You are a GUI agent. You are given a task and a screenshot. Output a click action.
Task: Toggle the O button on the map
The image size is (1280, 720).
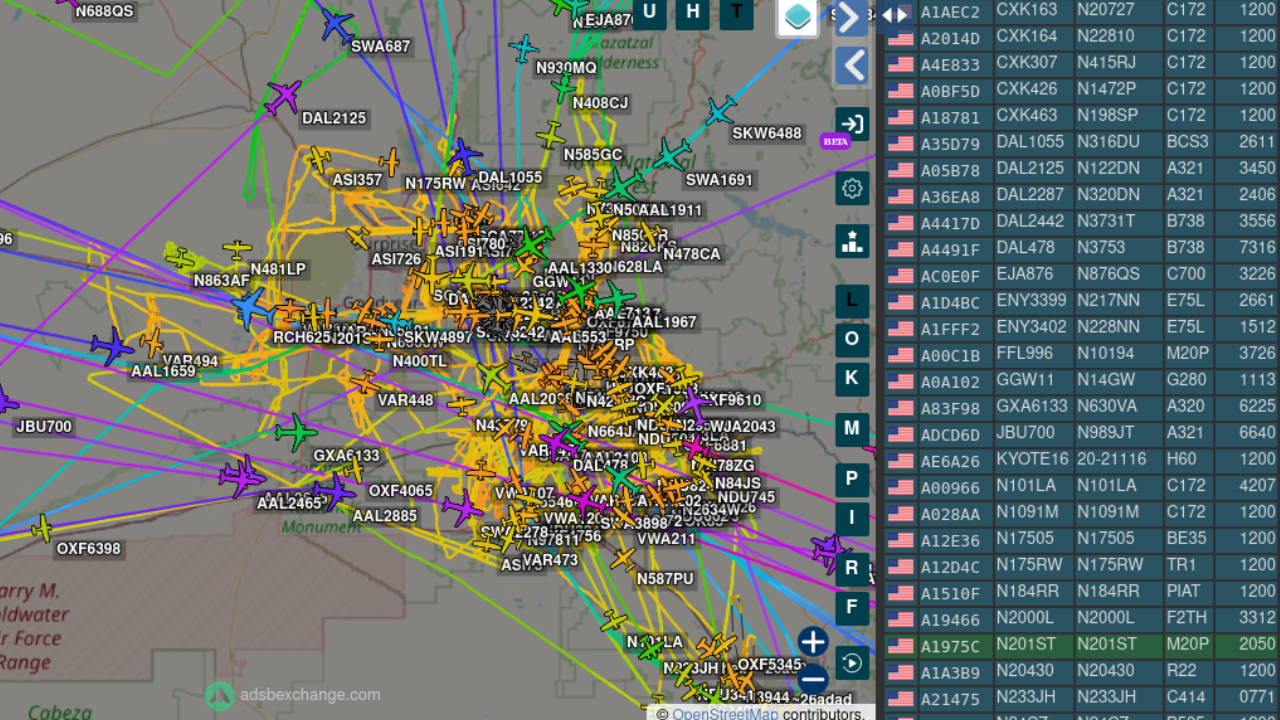(852, 339)
